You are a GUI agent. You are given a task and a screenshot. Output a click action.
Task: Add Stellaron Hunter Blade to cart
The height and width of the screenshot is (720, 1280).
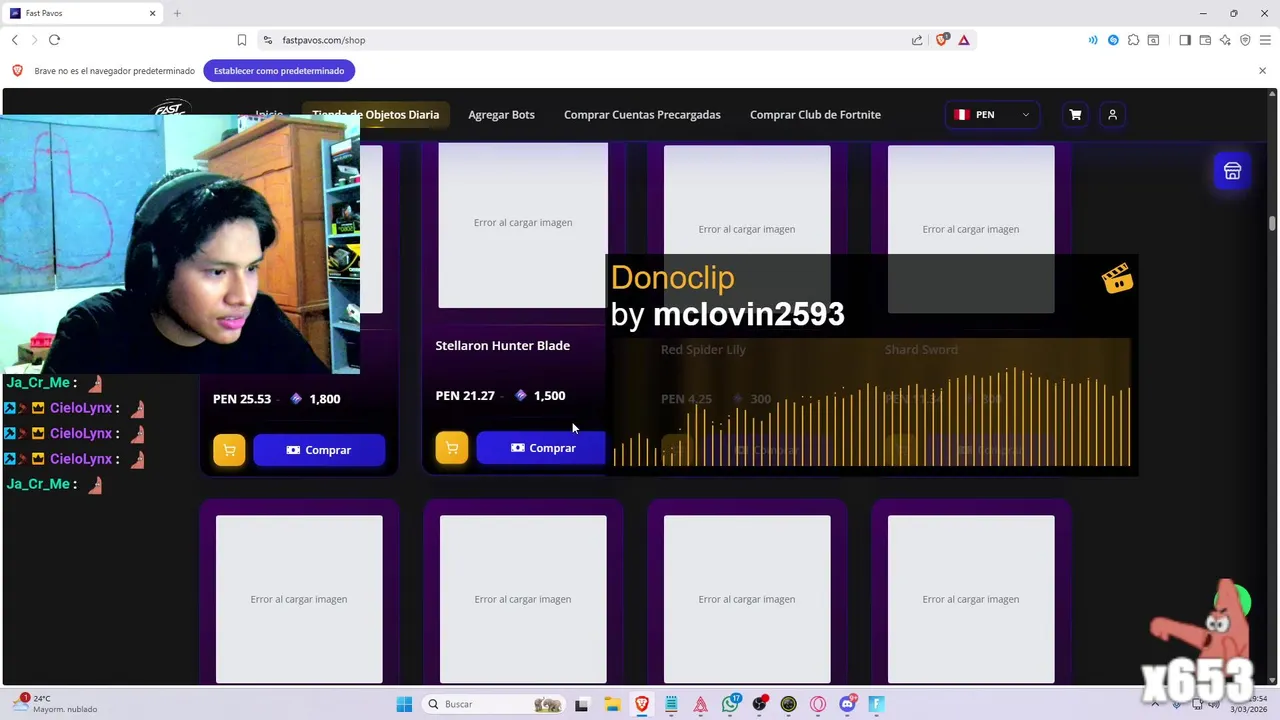(x=451, y=448)
